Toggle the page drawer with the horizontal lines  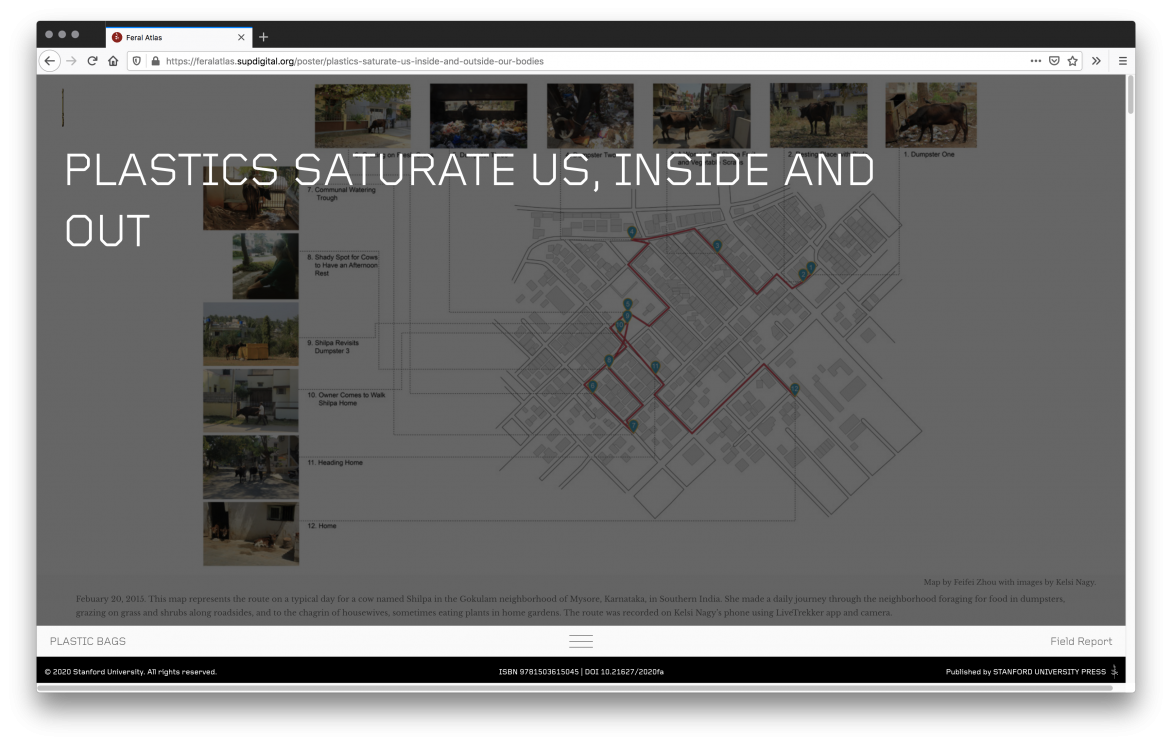[x=581, y=641]
